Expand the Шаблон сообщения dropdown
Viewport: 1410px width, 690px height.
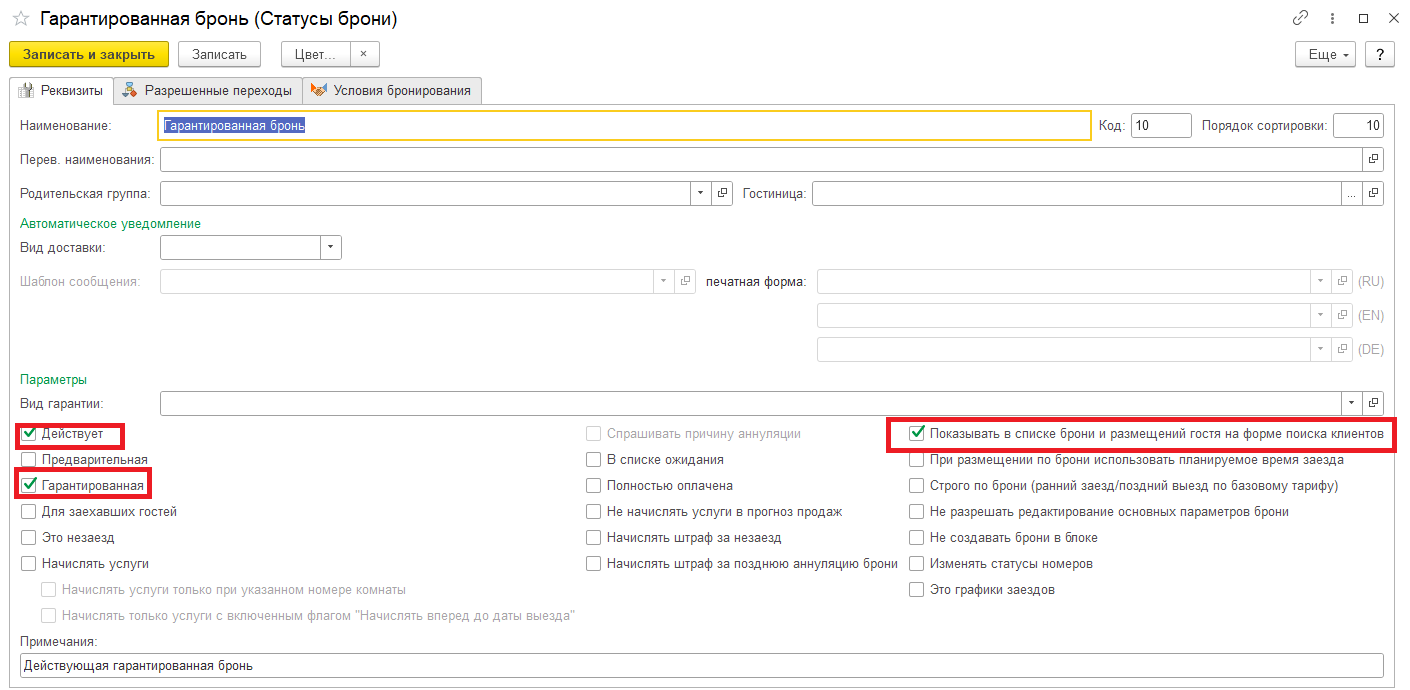(664, 281)
